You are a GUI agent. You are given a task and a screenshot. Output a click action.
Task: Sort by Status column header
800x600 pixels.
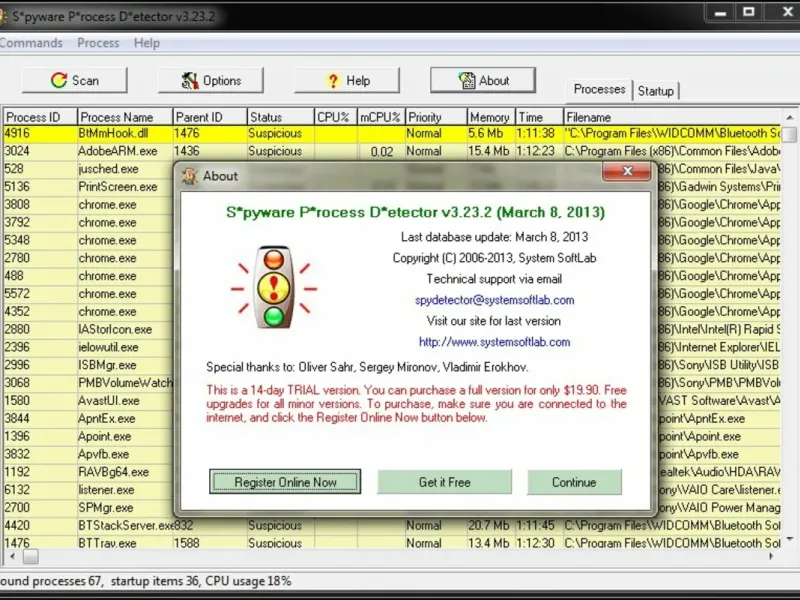(x=280, y=117)
